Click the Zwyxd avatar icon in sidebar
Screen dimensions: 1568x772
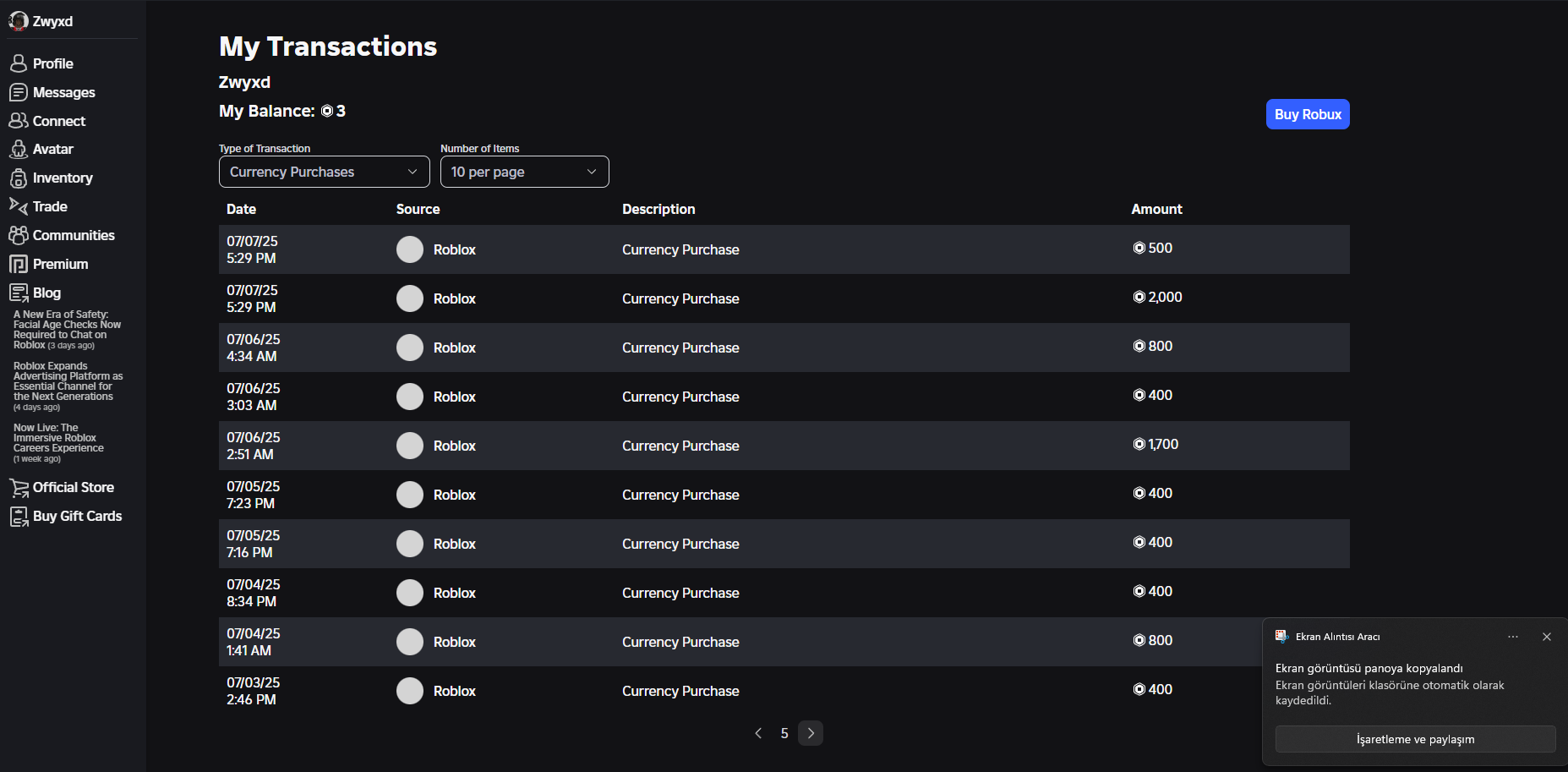[18, 20]
